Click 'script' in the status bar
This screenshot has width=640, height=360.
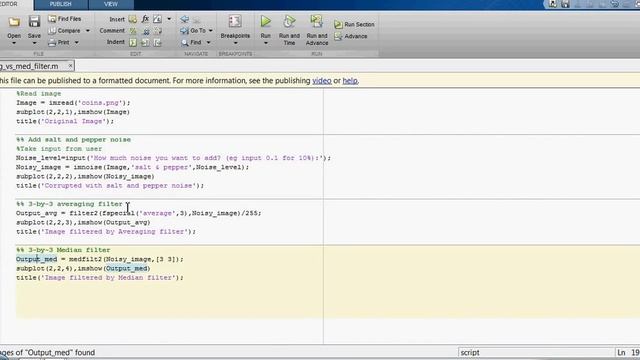point(470,353)
